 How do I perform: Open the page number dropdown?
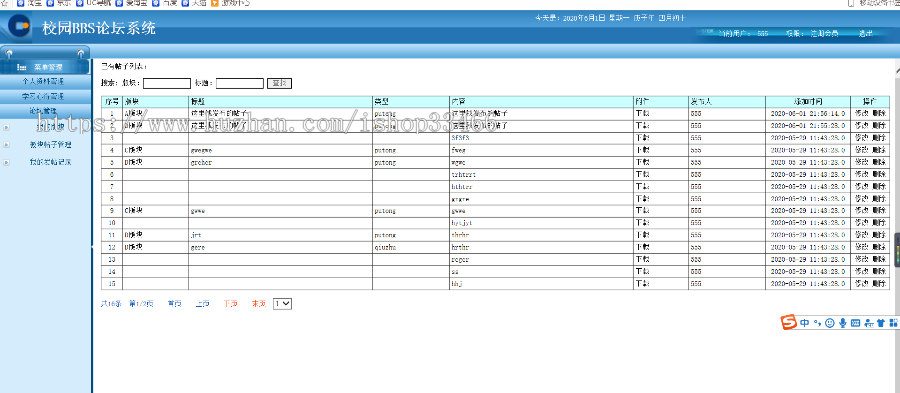point(282,303)
